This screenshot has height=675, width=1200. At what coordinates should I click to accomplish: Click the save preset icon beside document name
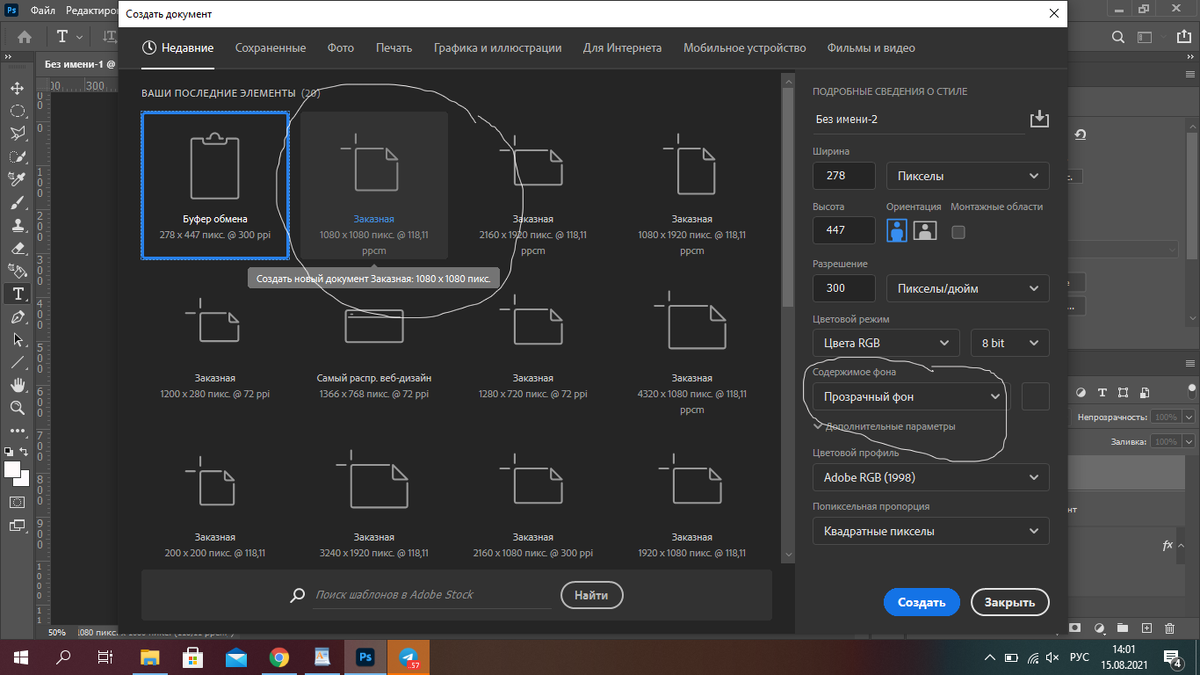point(1039,119)
